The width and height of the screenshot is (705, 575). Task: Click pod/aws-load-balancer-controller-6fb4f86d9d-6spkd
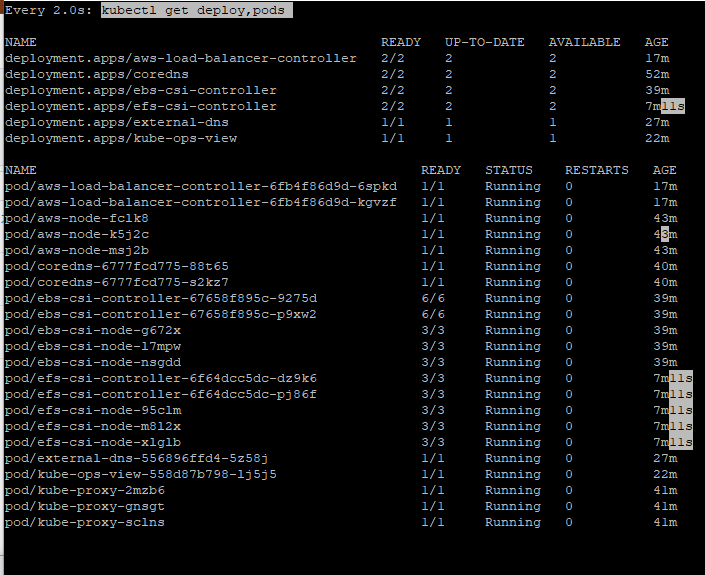[201, 187]
